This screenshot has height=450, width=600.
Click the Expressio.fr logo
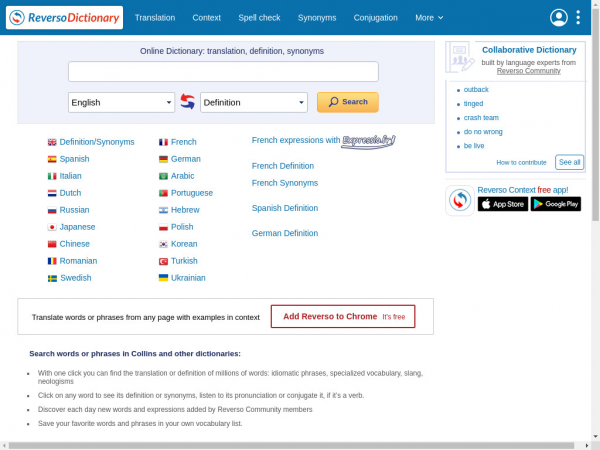pyautogui.click(x=368, y=141)
